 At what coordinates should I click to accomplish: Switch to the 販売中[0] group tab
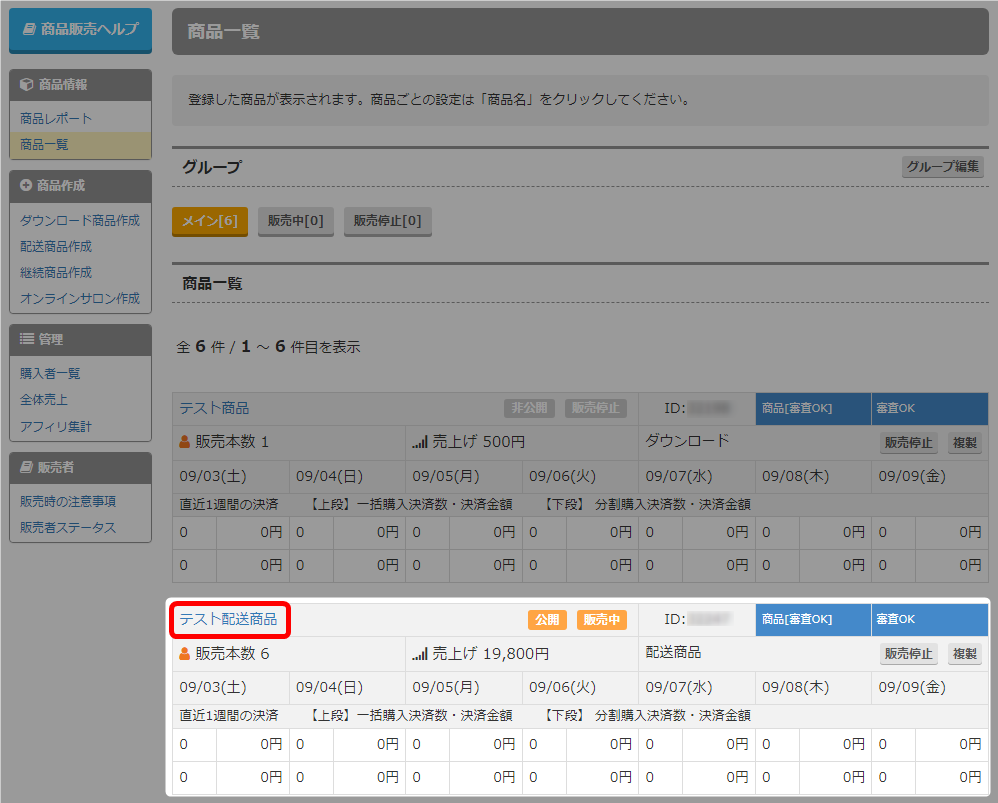(295, 221)
